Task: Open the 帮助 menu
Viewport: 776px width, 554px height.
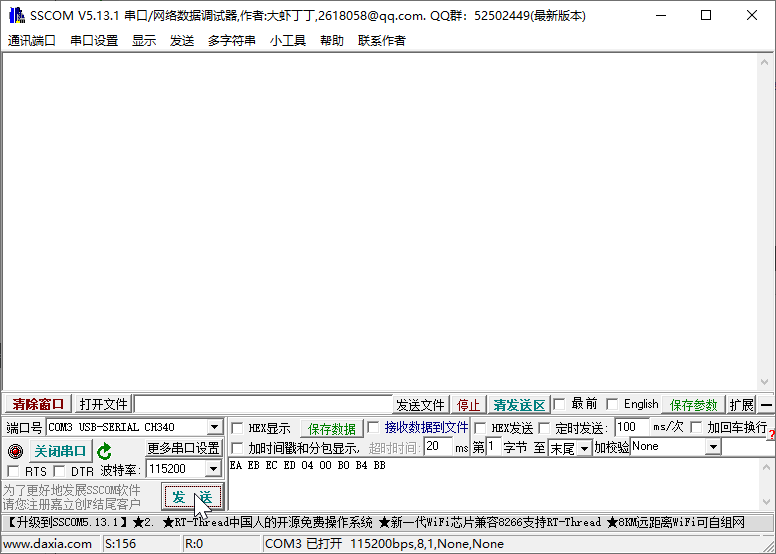Action: coord(332,41)
